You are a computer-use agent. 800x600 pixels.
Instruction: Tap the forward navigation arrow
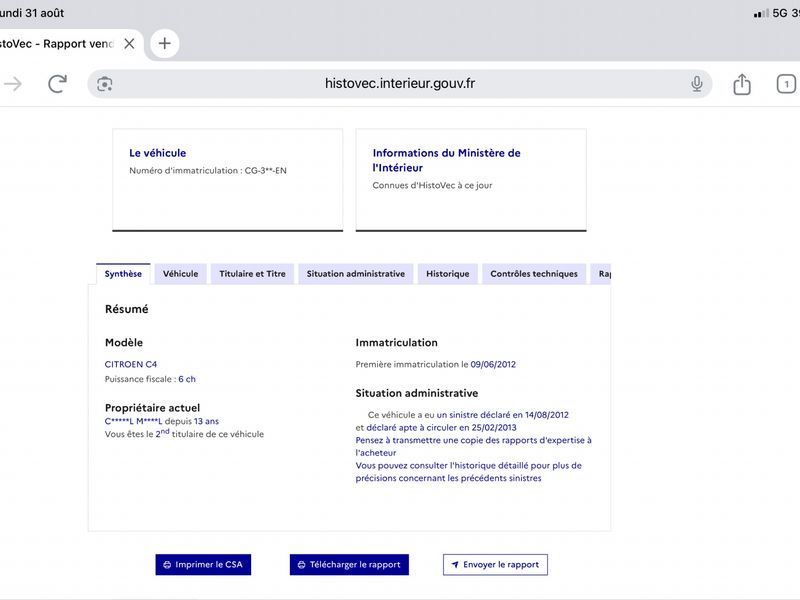point(13,84)
